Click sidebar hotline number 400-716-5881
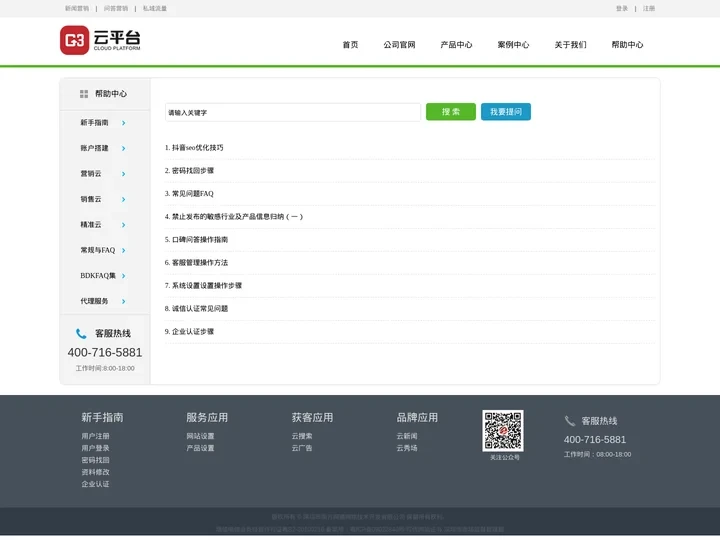Viewport: 720px width, 540px height. (x=105, y=353)
